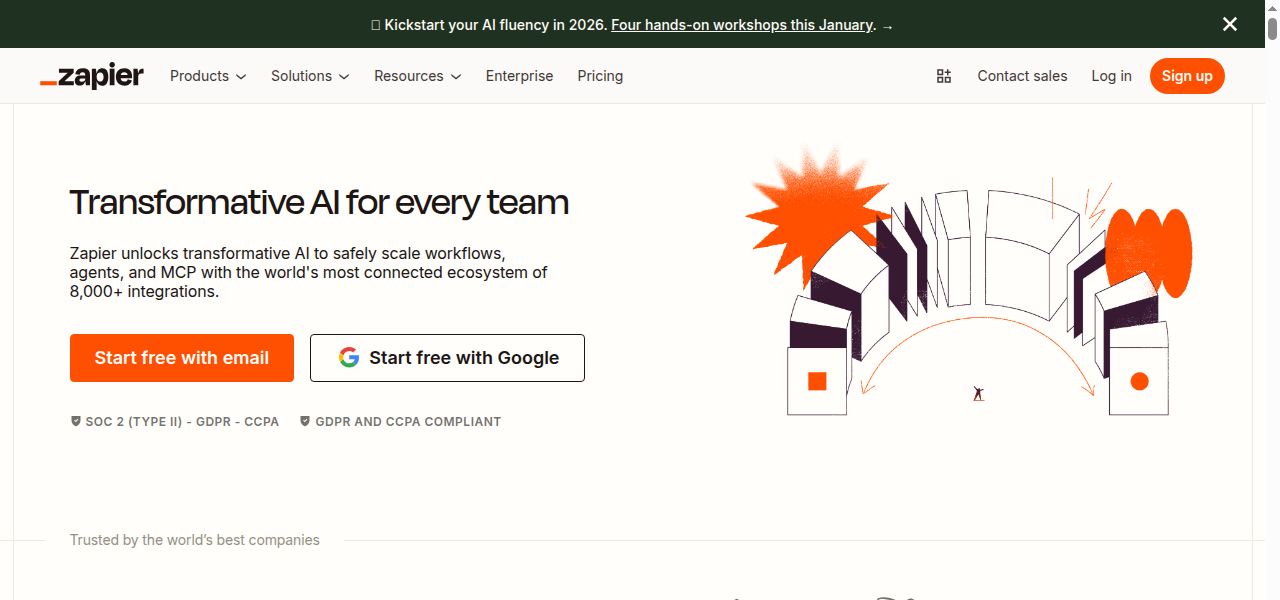Expand the Resources dropdown

(410, 76)
